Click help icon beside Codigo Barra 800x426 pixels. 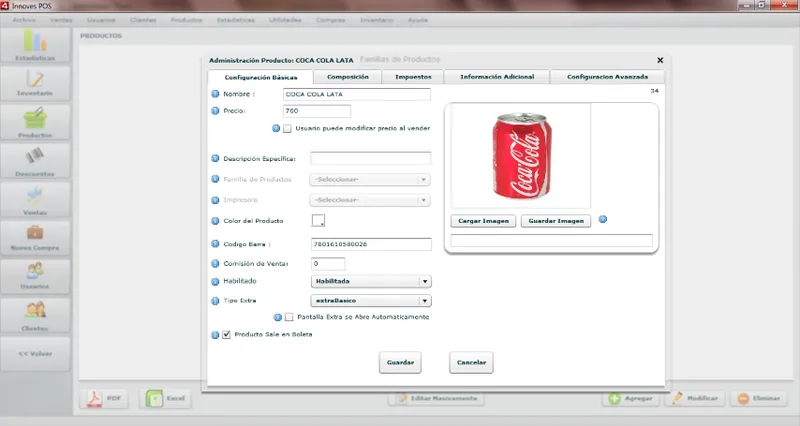coord(215,244)
